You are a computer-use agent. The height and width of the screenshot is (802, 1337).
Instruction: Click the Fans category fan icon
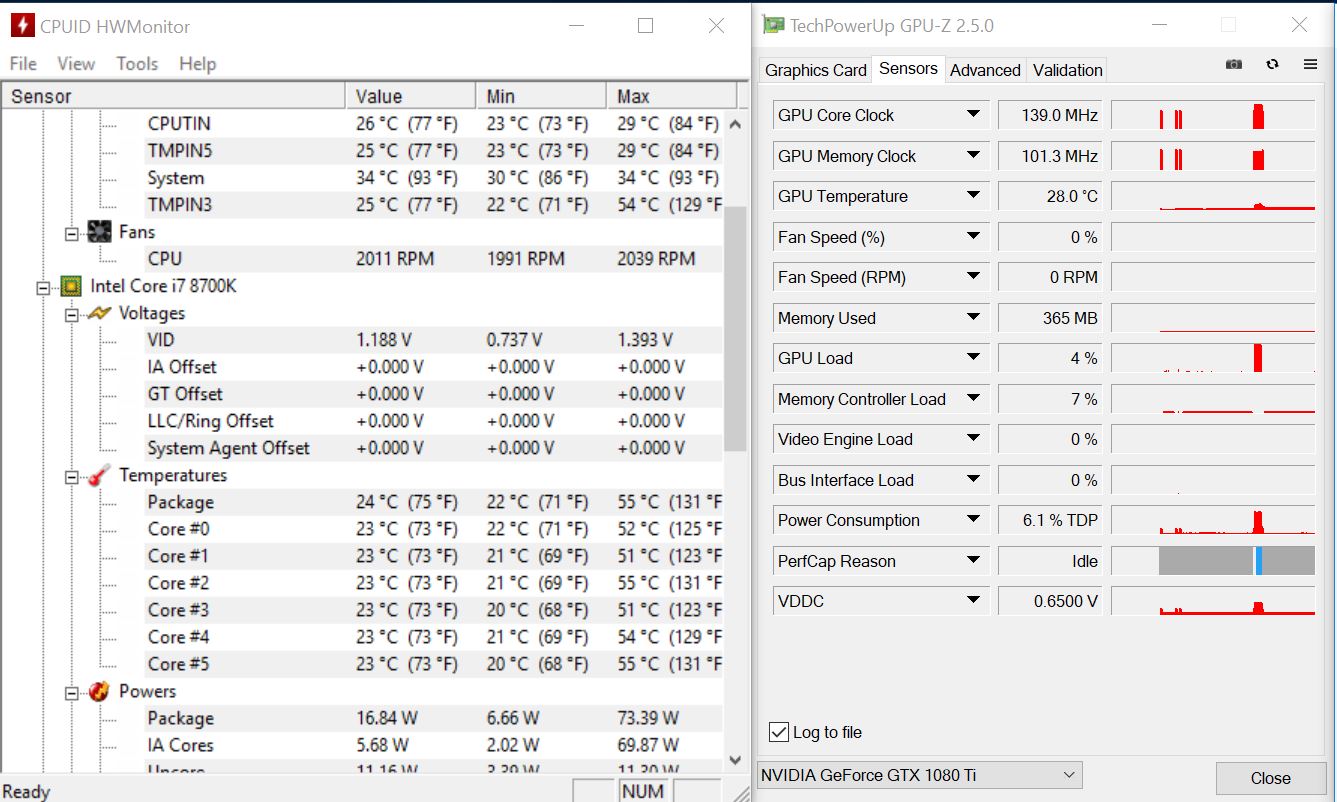pyautogui.click(x=99, y=232)
